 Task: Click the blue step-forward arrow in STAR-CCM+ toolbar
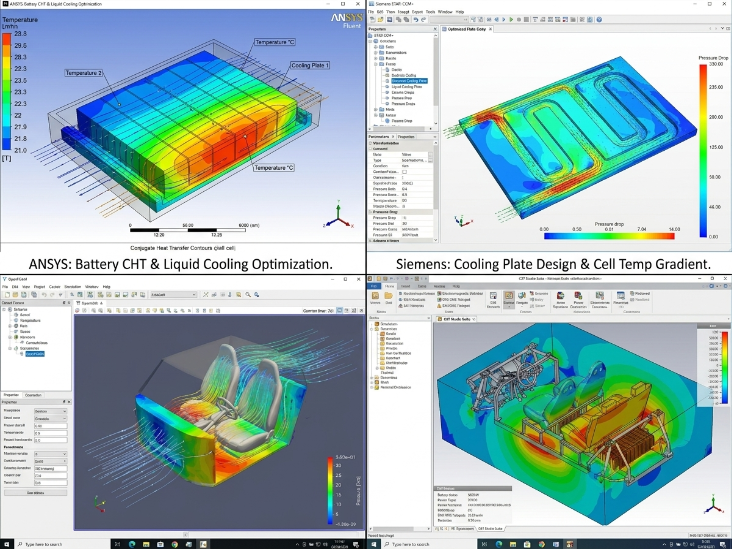[x=504, y=20]
